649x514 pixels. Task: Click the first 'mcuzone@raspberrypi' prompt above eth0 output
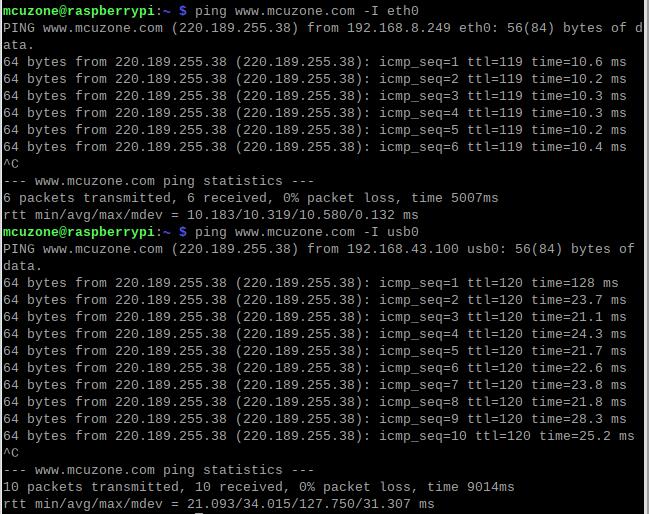click(79, 11)
